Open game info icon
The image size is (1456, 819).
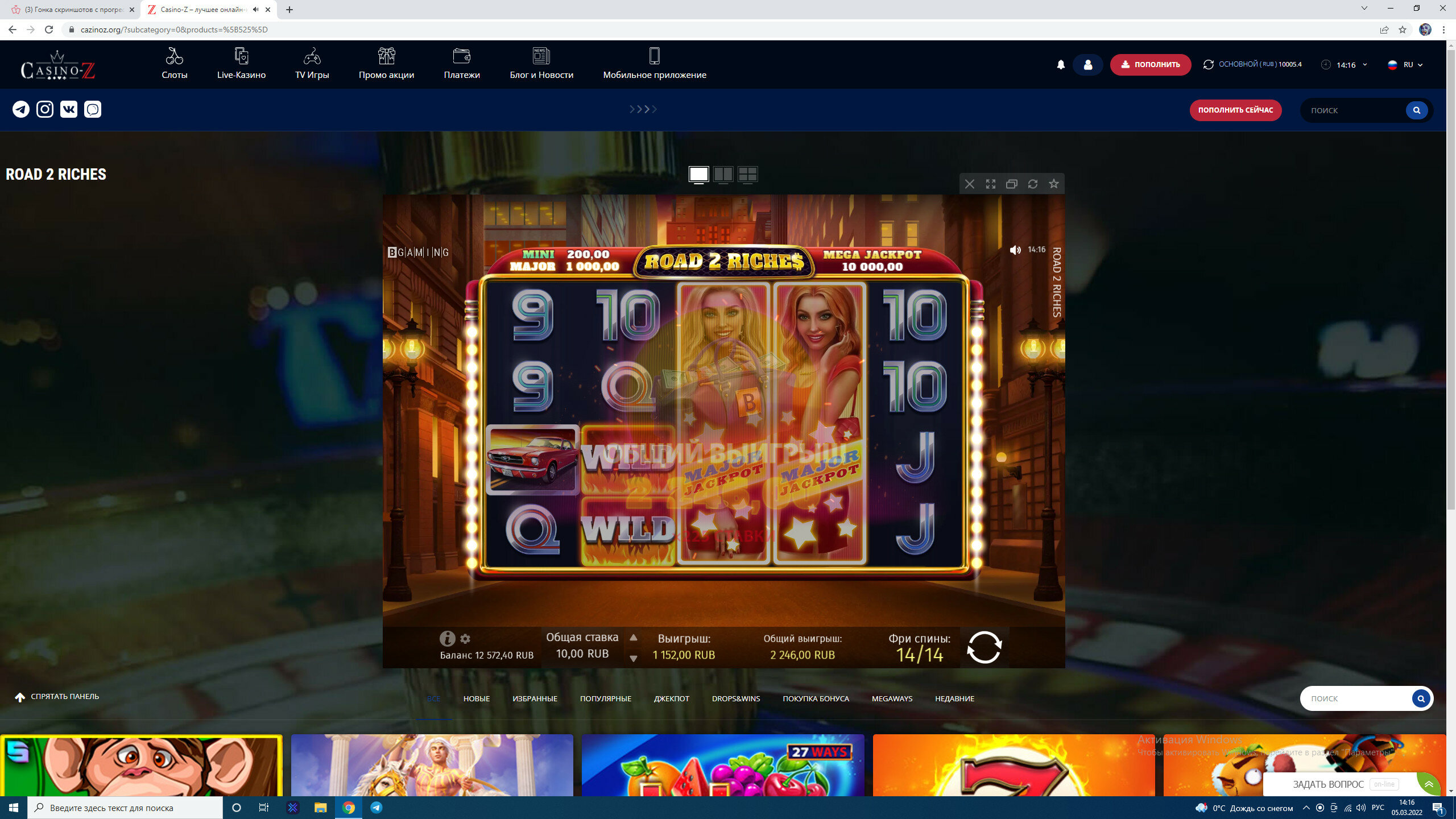[447, 638]
